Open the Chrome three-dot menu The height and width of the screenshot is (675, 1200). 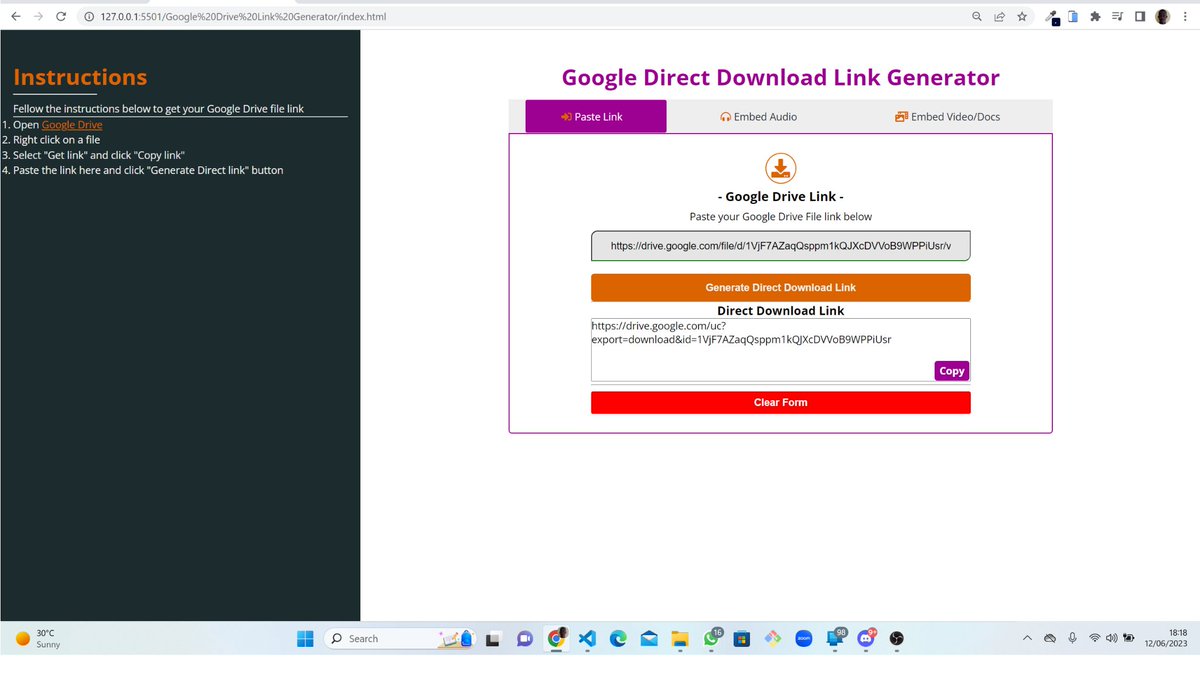1184,17
